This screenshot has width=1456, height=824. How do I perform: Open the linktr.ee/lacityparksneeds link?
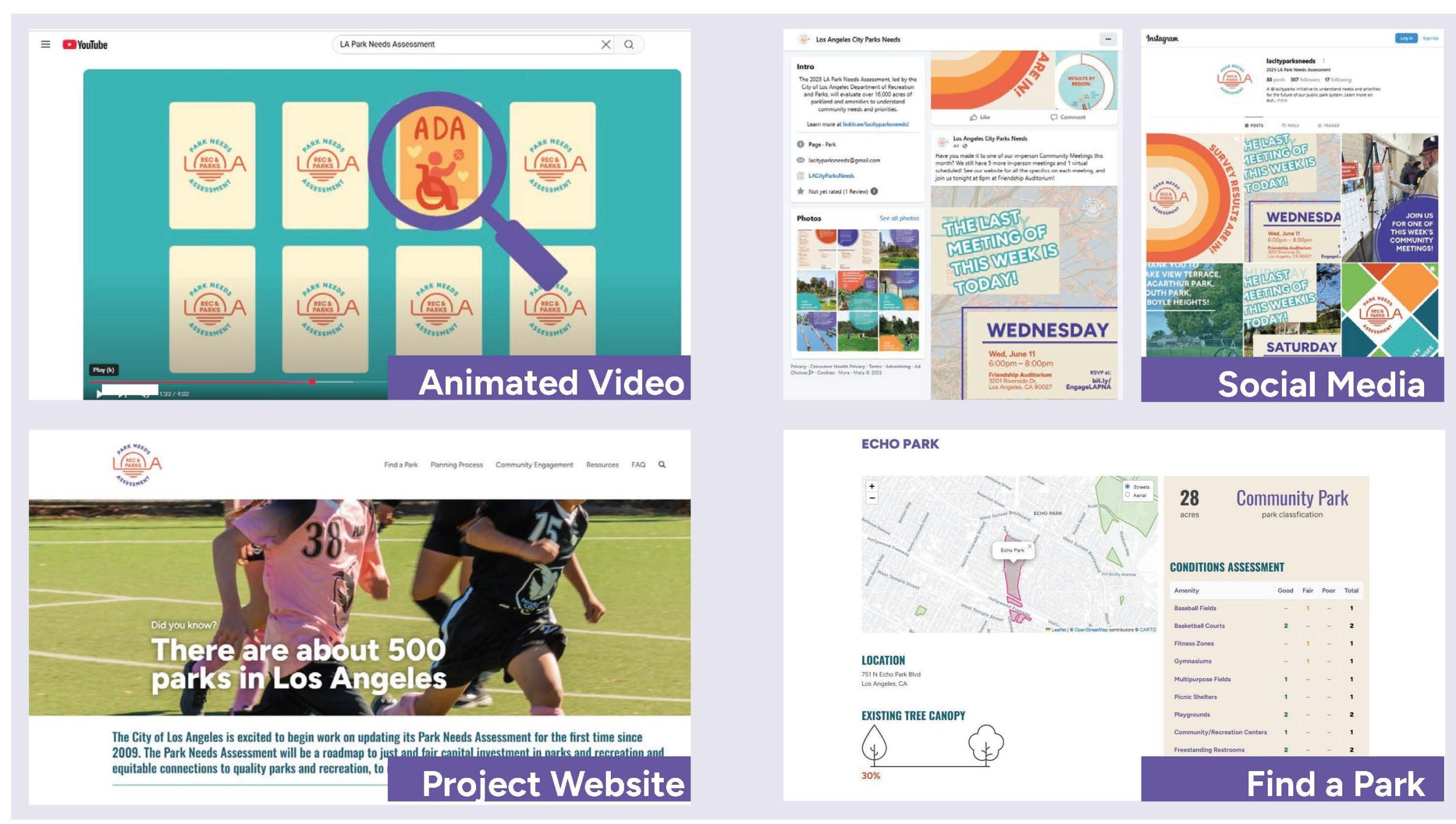[875, 124]
